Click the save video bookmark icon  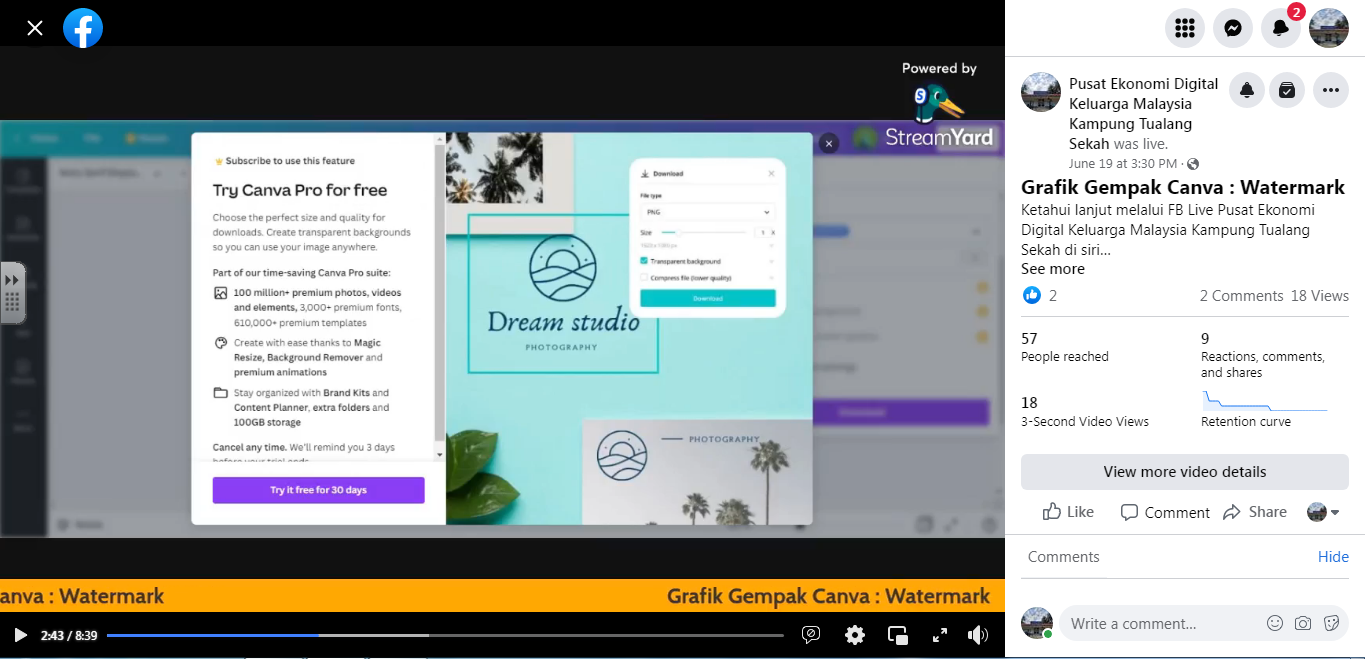(x=1287, y=90)
